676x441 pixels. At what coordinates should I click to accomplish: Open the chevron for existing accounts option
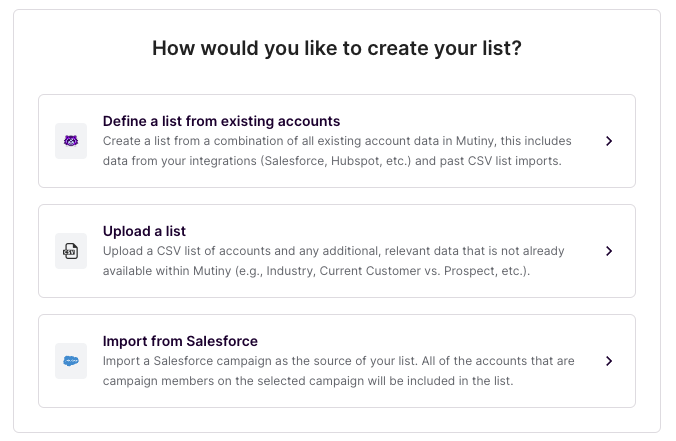point(609,141)
